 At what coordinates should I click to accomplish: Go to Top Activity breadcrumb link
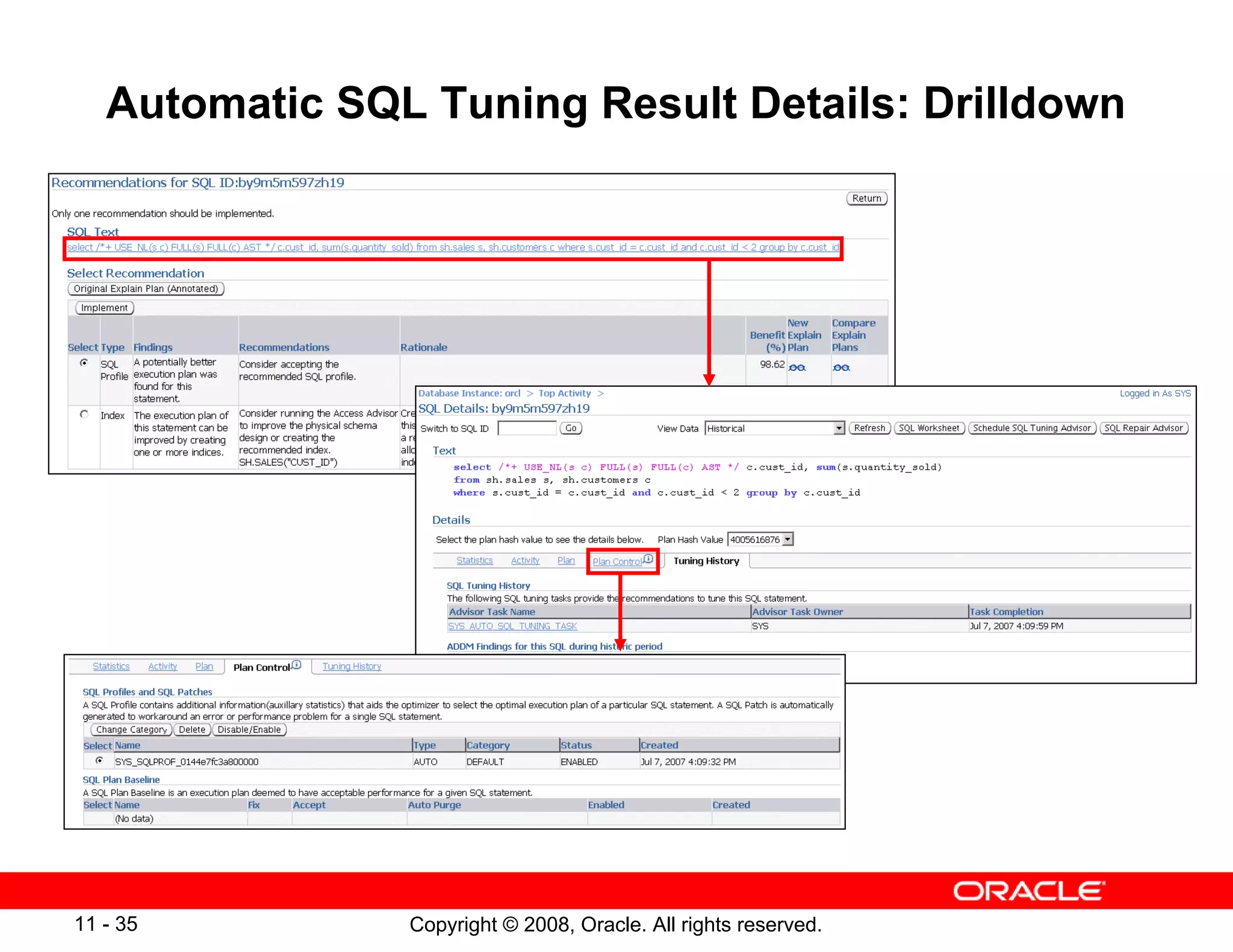coord(565,394)
